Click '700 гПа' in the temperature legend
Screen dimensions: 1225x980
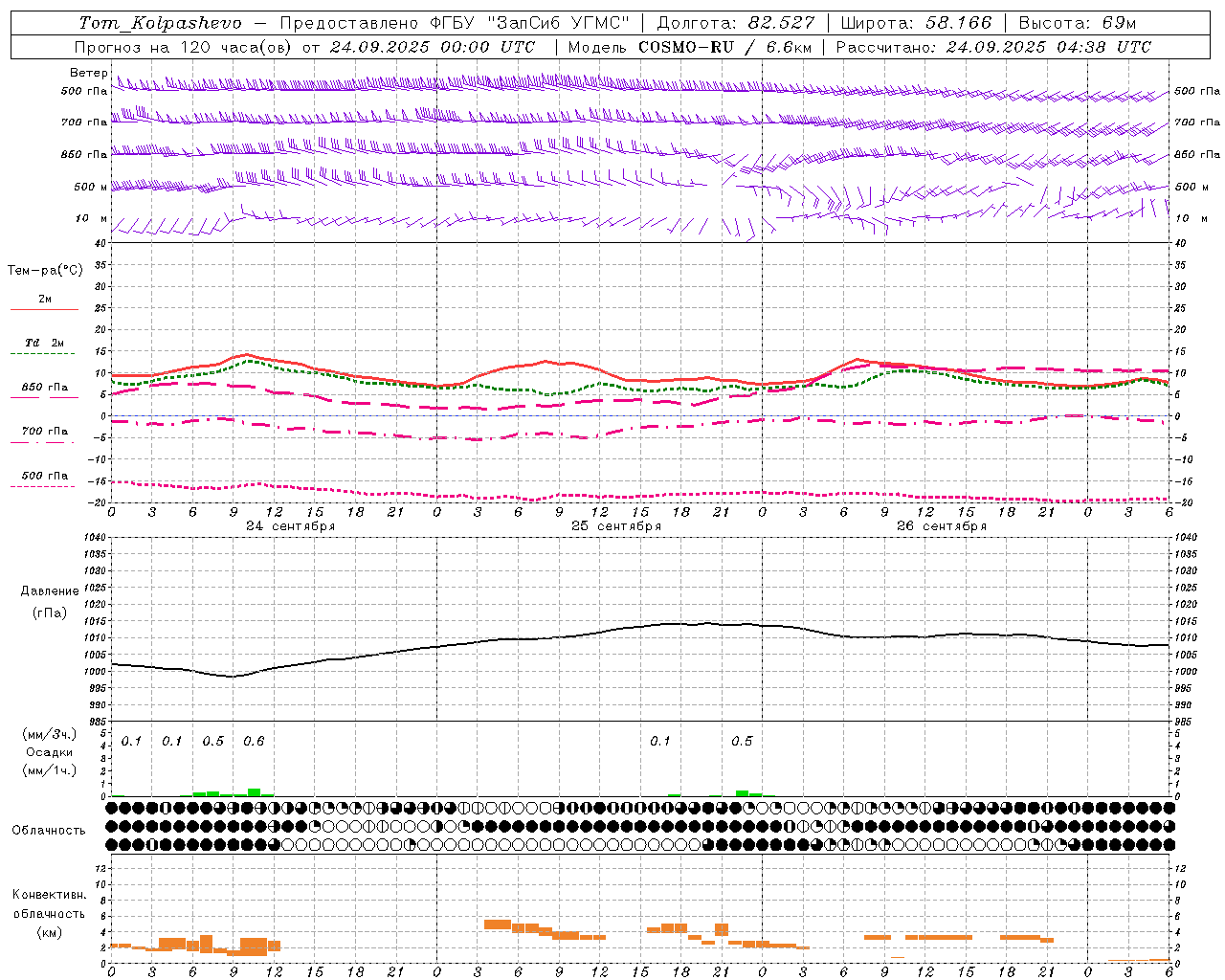click(45, 432)
